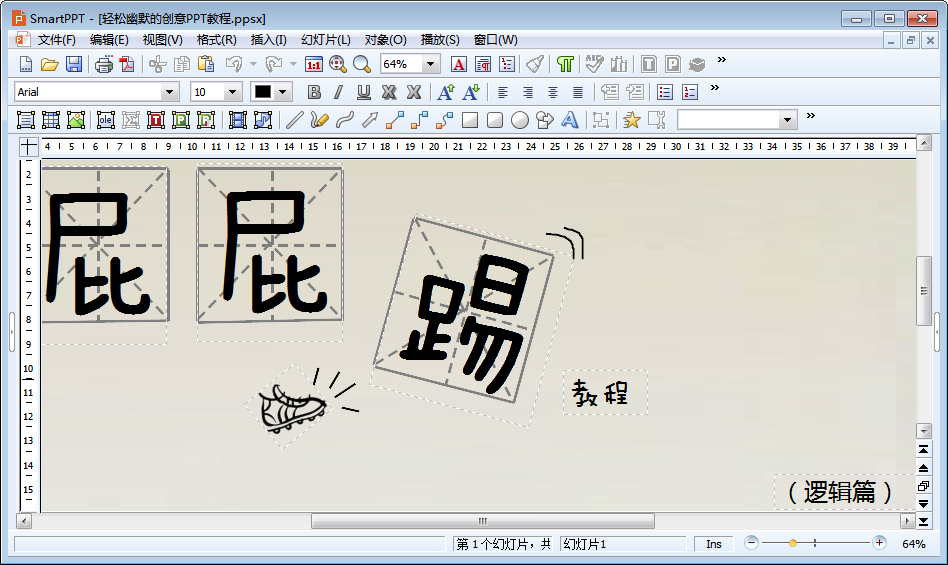Click the minus zoom out button
This screenshot has height=565, width=948.
click(x=752, y=543)
